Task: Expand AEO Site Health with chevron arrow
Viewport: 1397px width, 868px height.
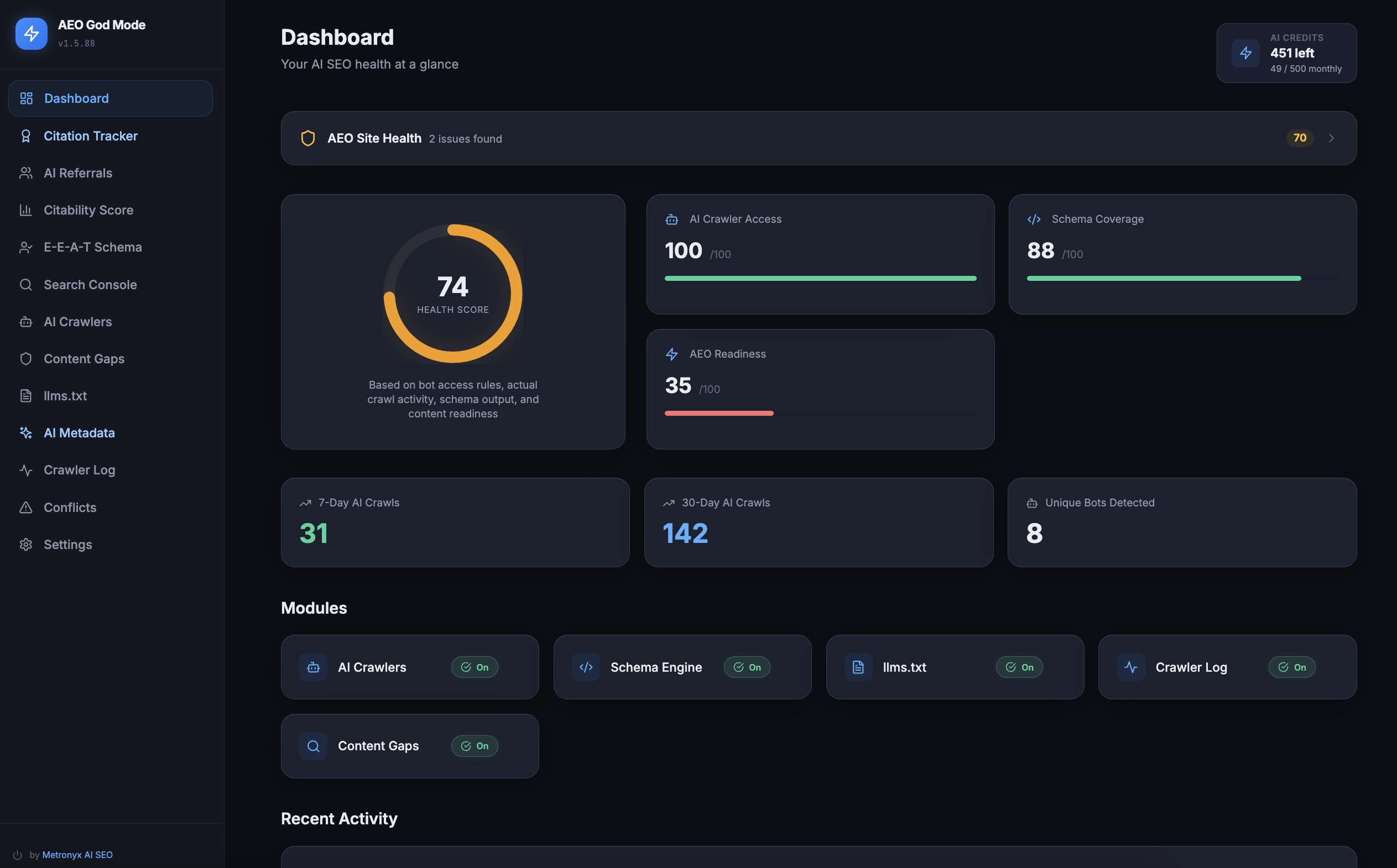Action: tap(1331, 138)
